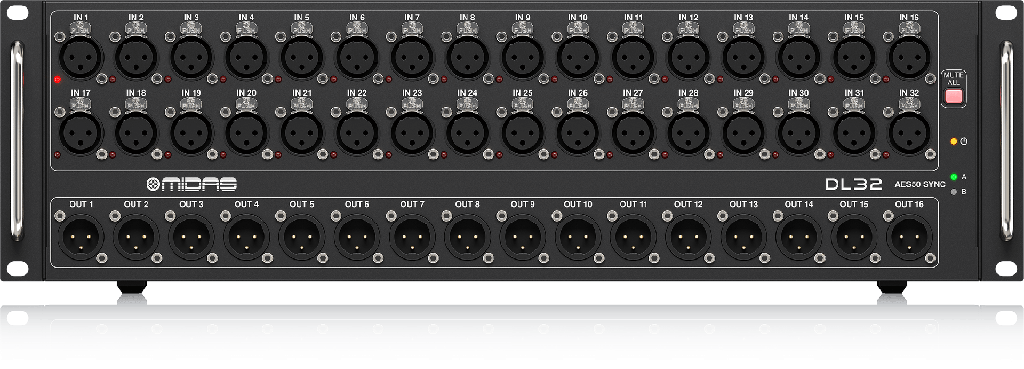Select the IN 29 XLR input connector
1024x369 pixels.
(743, 133)
